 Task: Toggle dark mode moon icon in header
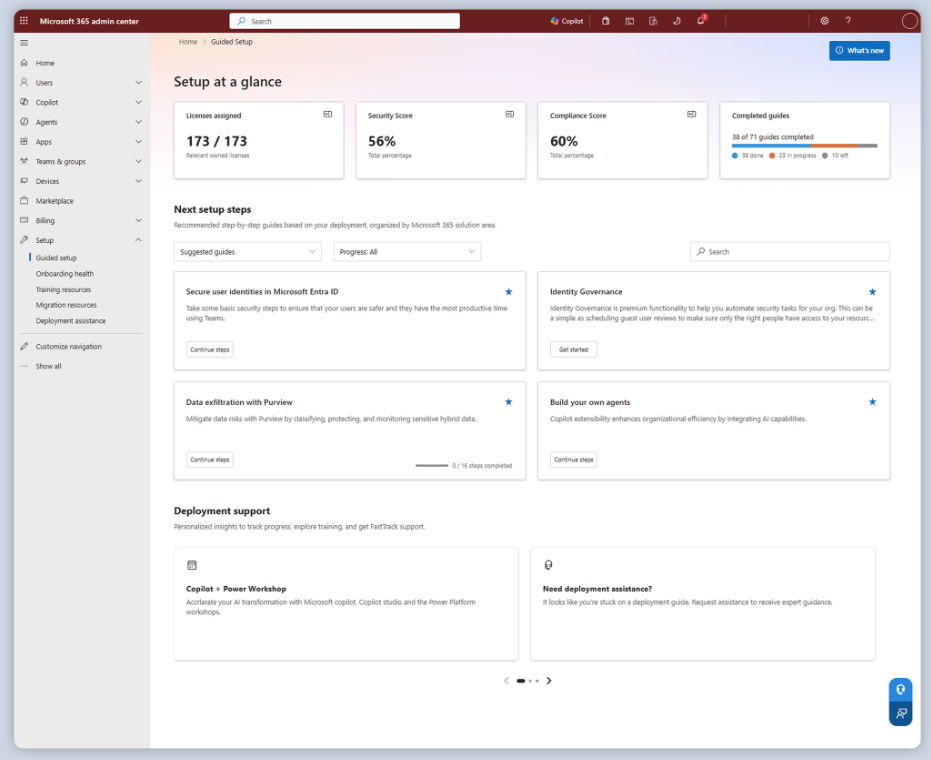point(677,21)
